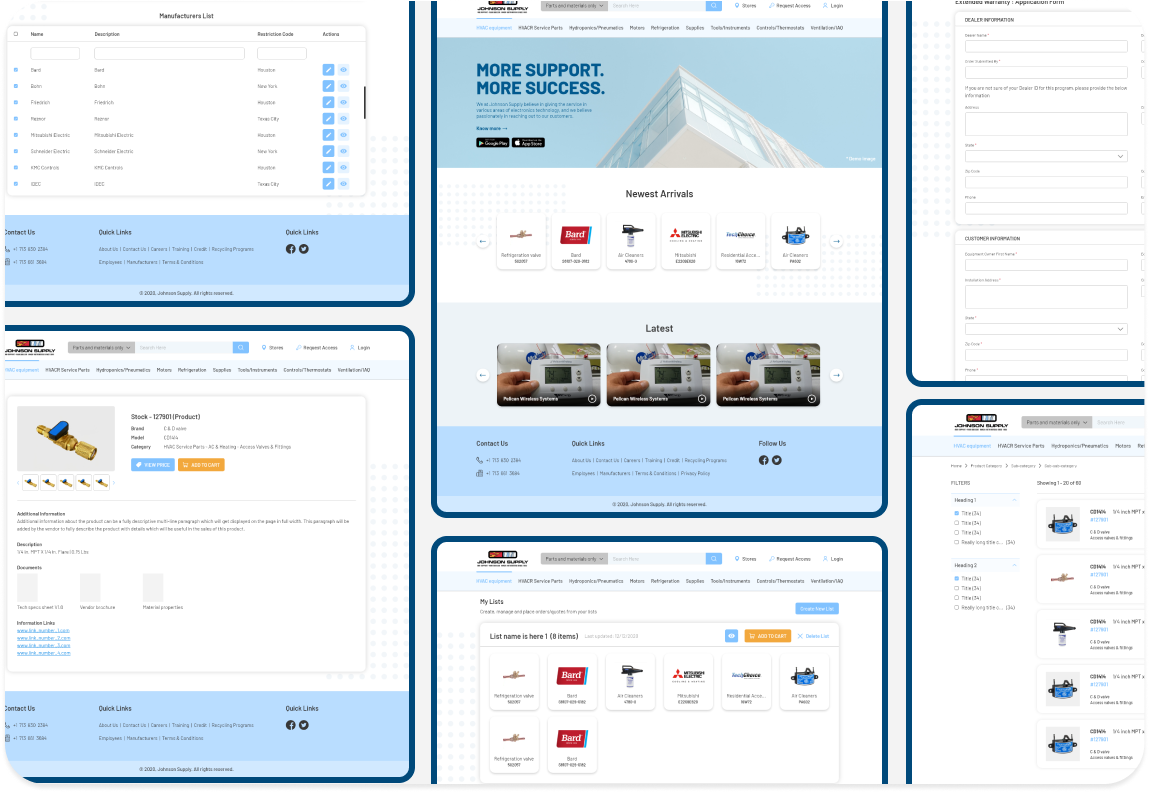Click search magnifier button on product detail page
The width and height of the screenshot is (1150, 793).
[241, 348]
